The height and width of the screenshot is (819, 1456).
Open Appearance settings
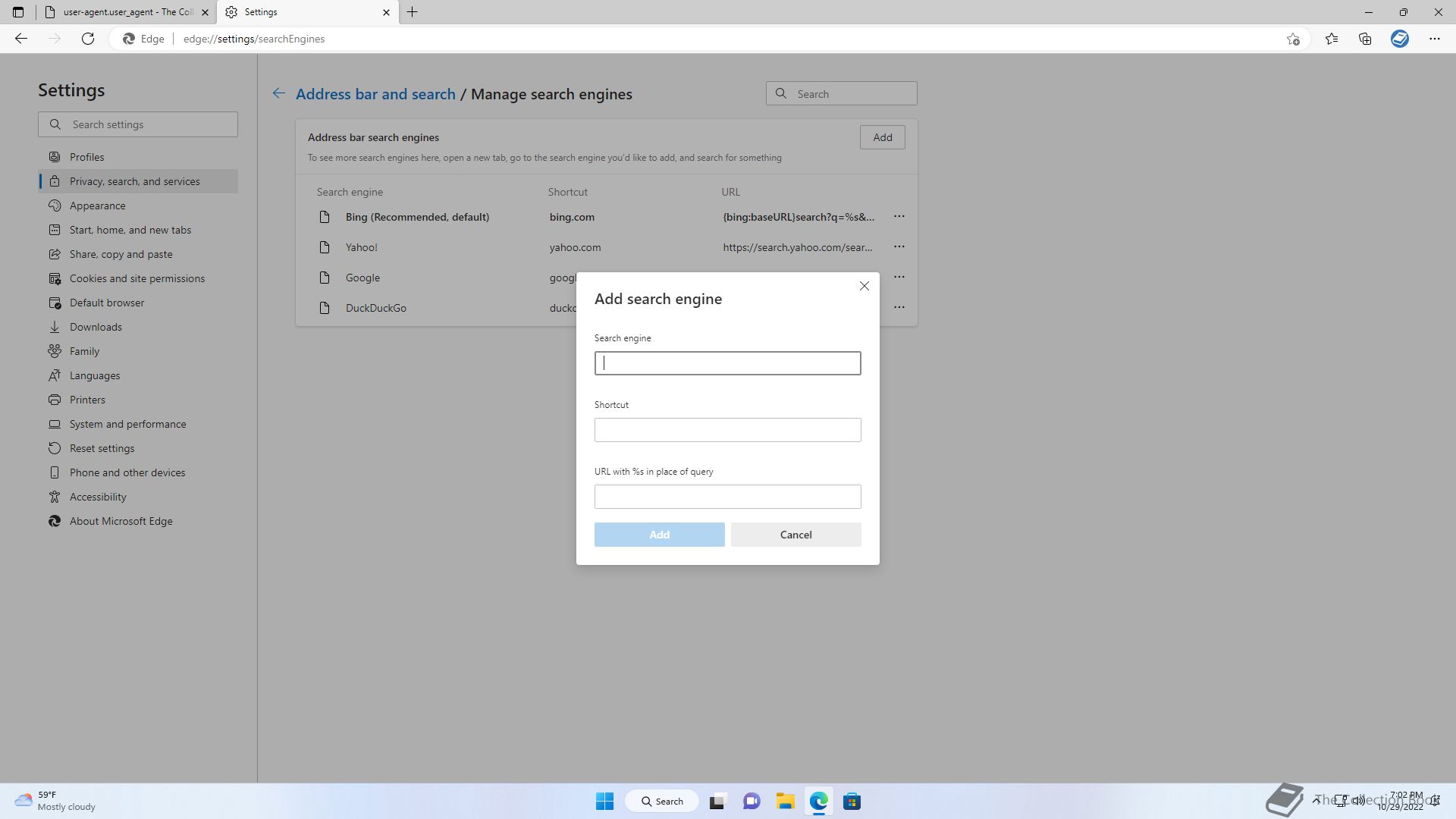point(138,206)
